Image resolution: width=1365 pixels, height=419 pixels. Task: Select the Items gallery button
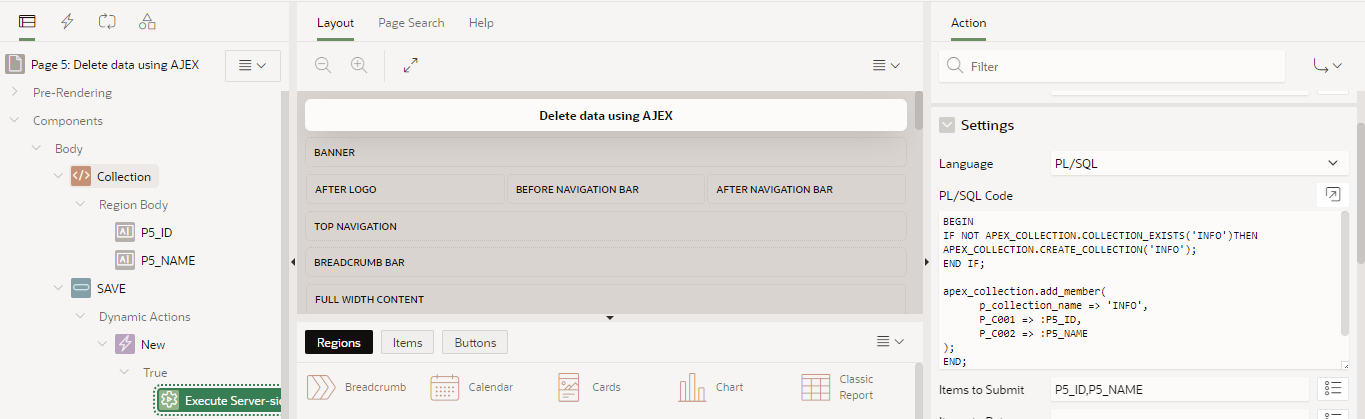pos(407,343)
